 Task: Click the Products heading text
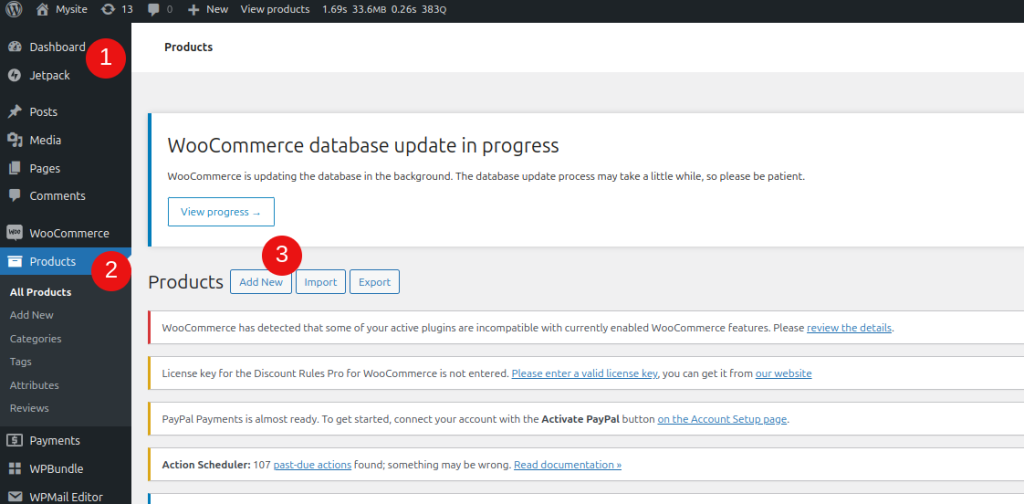[x=185, y=282]
